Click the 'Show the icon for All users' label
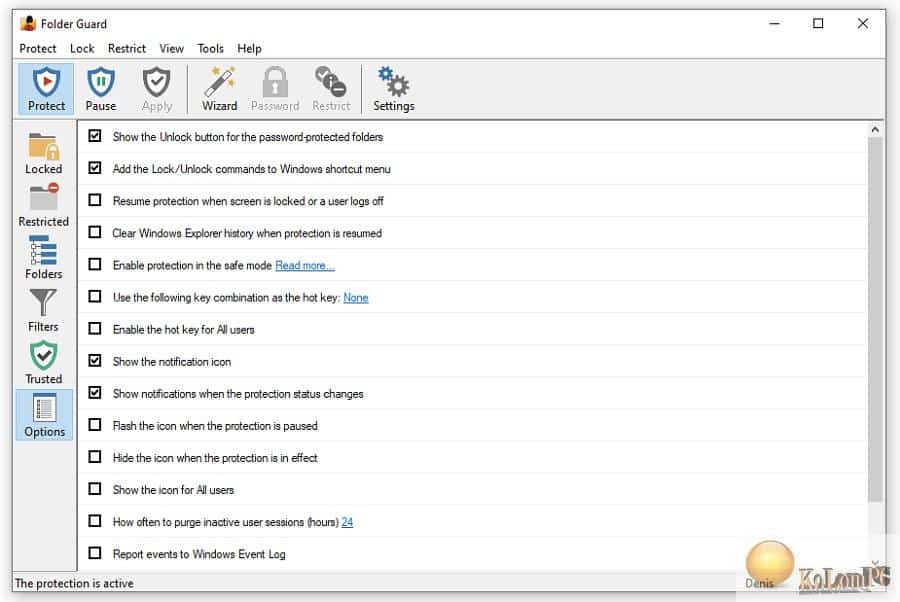Image resolution: width=900 pixels, height=602 pixels. (x=173, y=490)
